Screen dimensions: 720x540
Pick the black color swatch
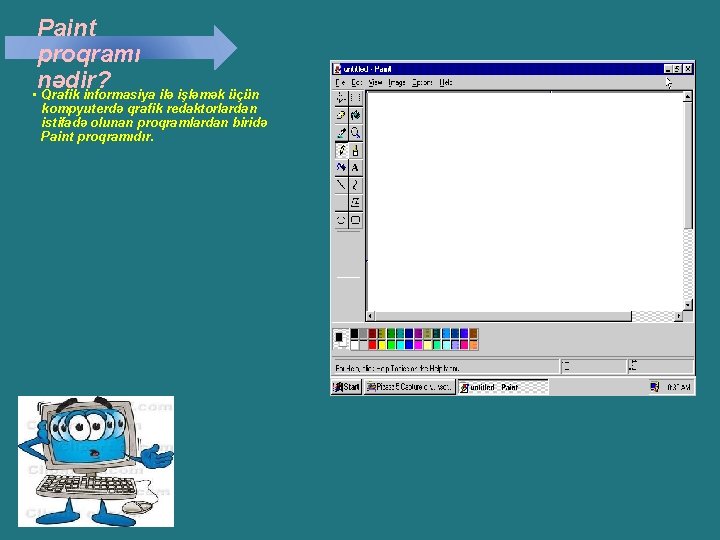[354, 333]
